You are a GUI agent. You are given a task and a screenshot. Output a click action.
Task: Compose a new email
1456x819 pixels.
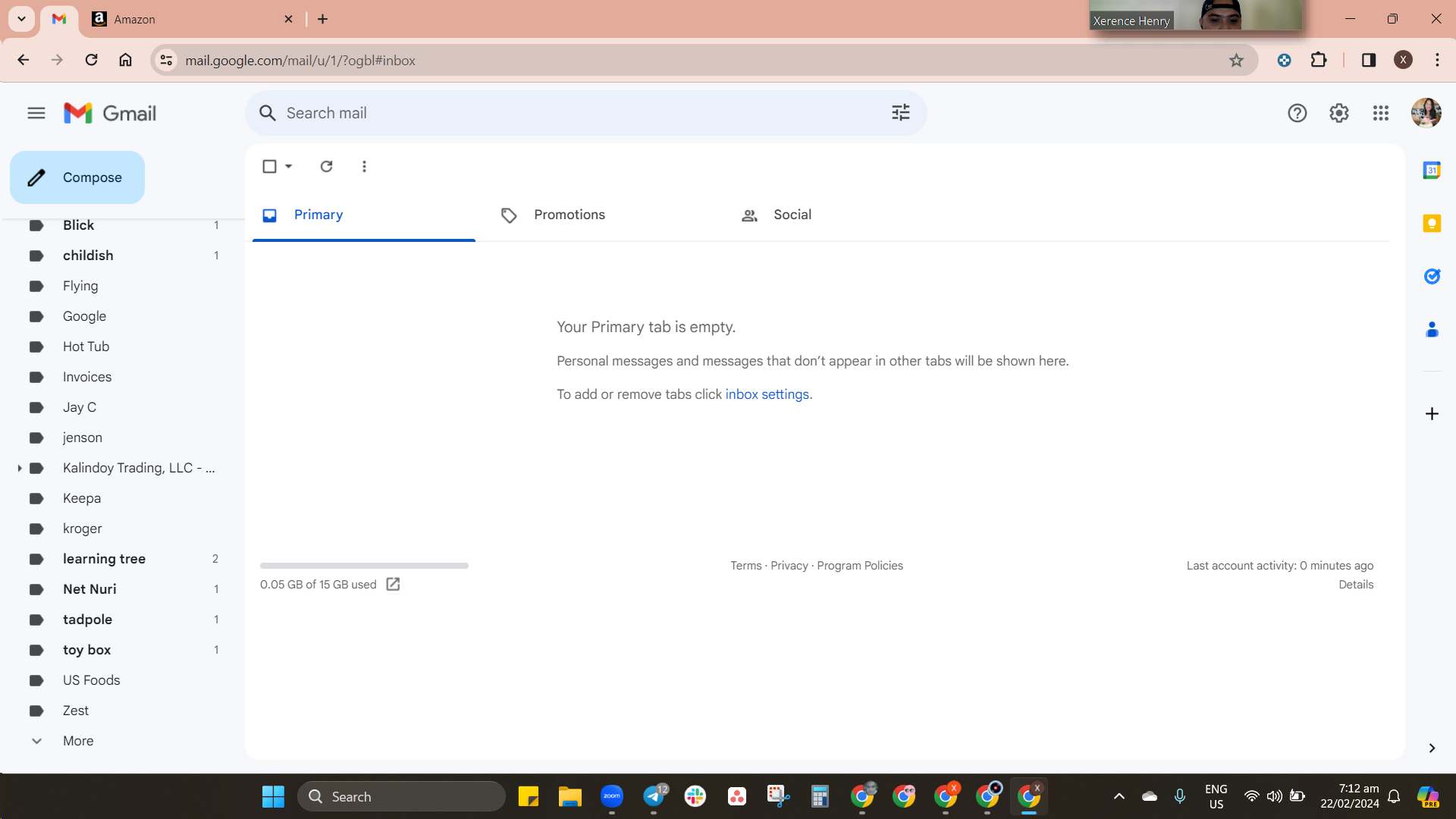click(77, 177)
